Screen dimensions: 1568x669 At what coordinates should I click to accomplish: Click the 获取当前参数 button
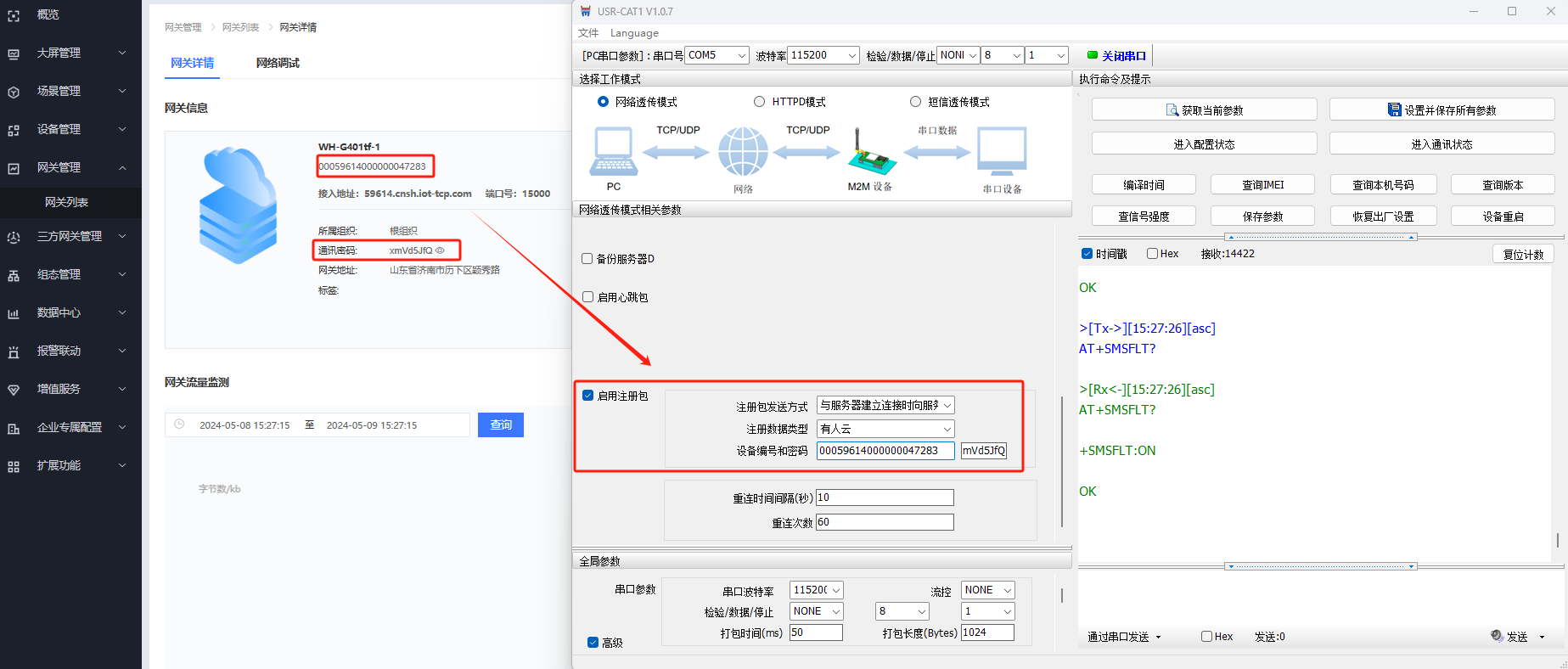[x=1204, y=110]
